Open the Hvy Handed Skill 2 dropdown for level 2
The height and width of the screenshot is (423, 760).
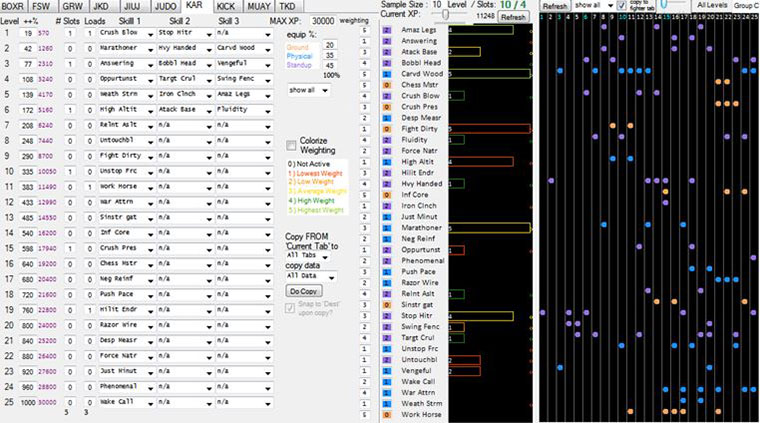click(x=185, y=49)
